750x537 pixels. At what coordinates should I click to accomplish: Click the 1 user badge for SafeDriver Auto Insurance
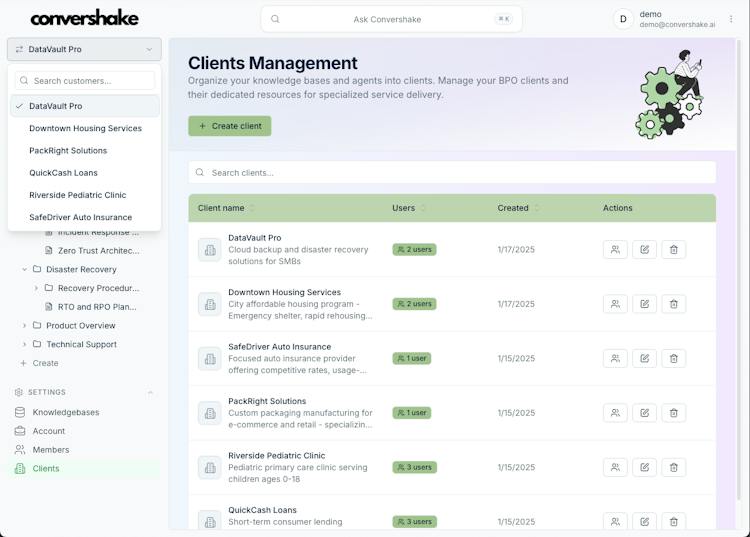412,359
